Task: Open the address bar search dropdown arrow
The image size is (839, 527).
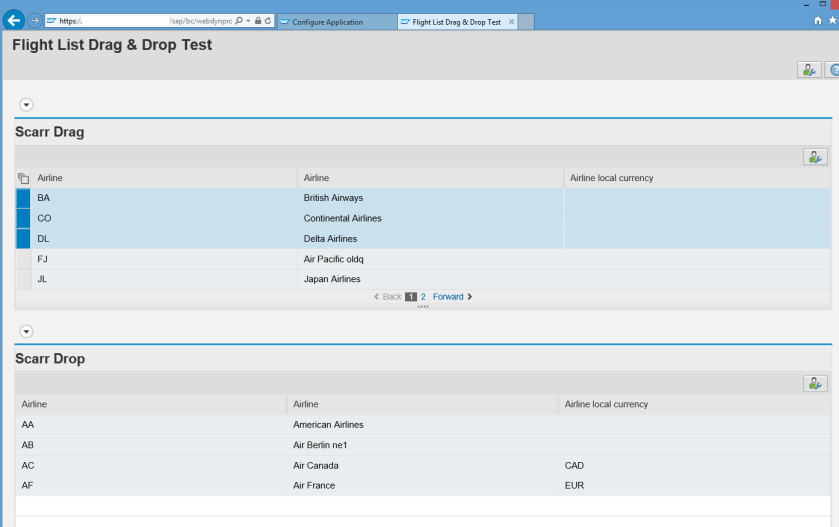Action: point(248,21)
